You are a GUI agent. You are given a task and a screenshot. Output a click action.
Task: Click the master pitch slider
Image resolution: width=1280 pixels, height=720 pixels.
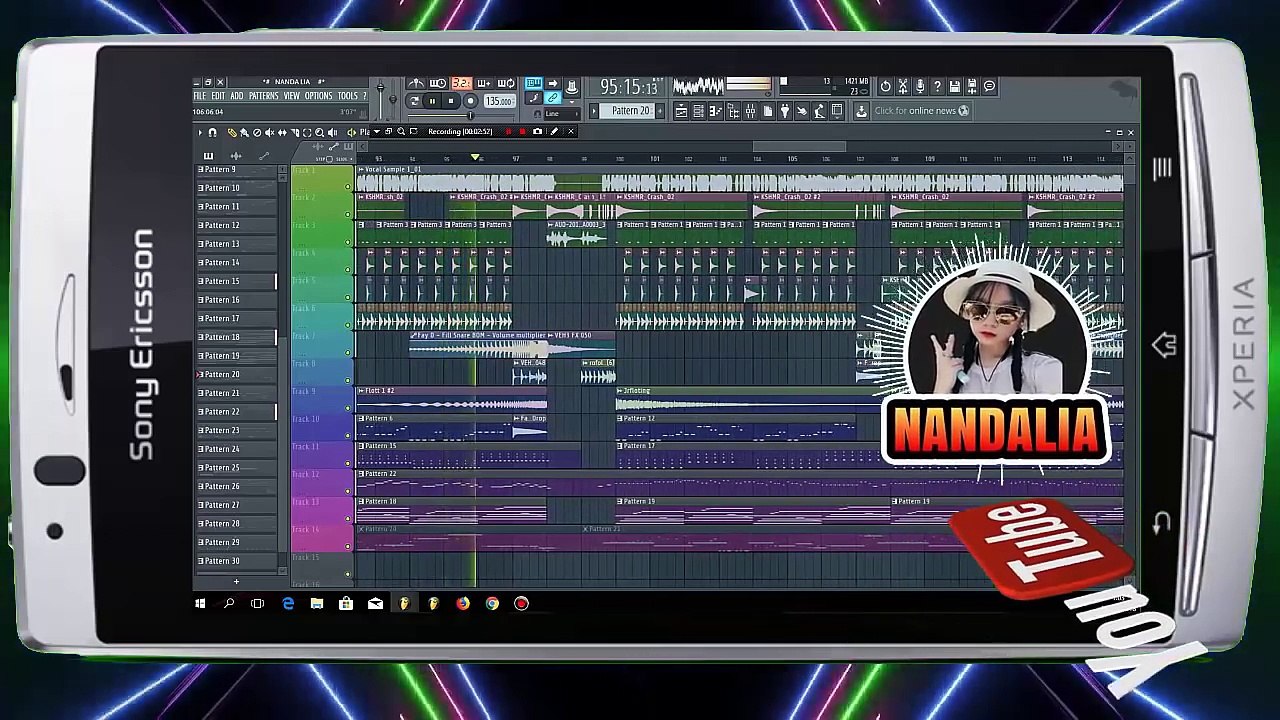pos(393,100)
